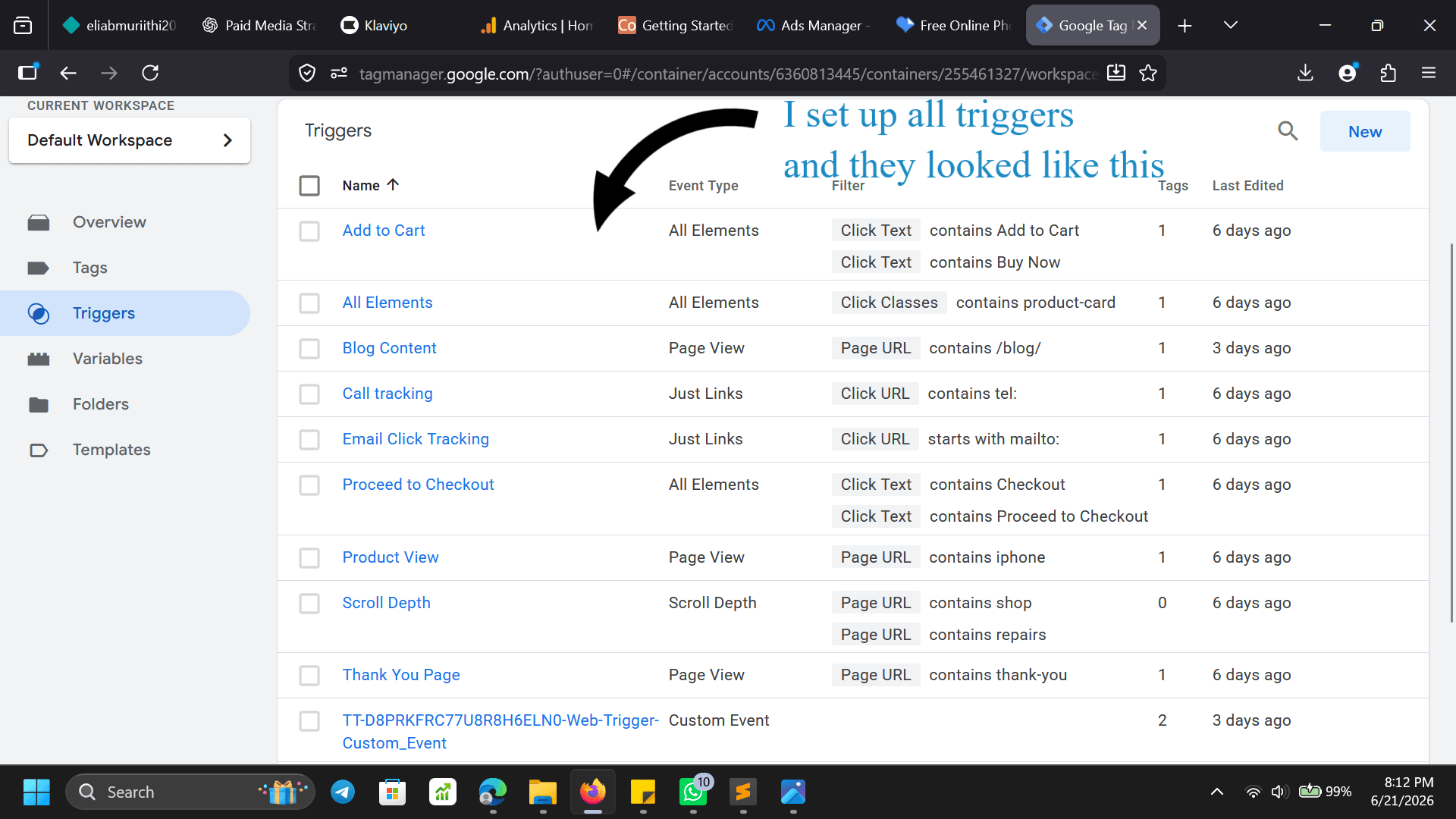1456x819 pixels.
Task: Check the Email Click Tracking checkbox
Action: (x=309, y=440)
